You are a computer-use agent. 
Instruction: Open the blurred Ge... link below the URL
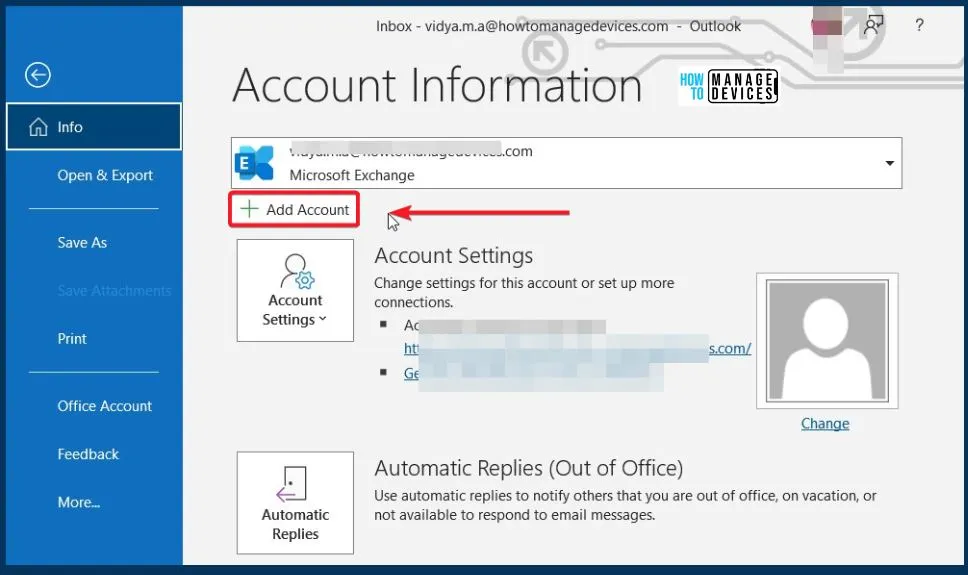(x=533, y=374)
